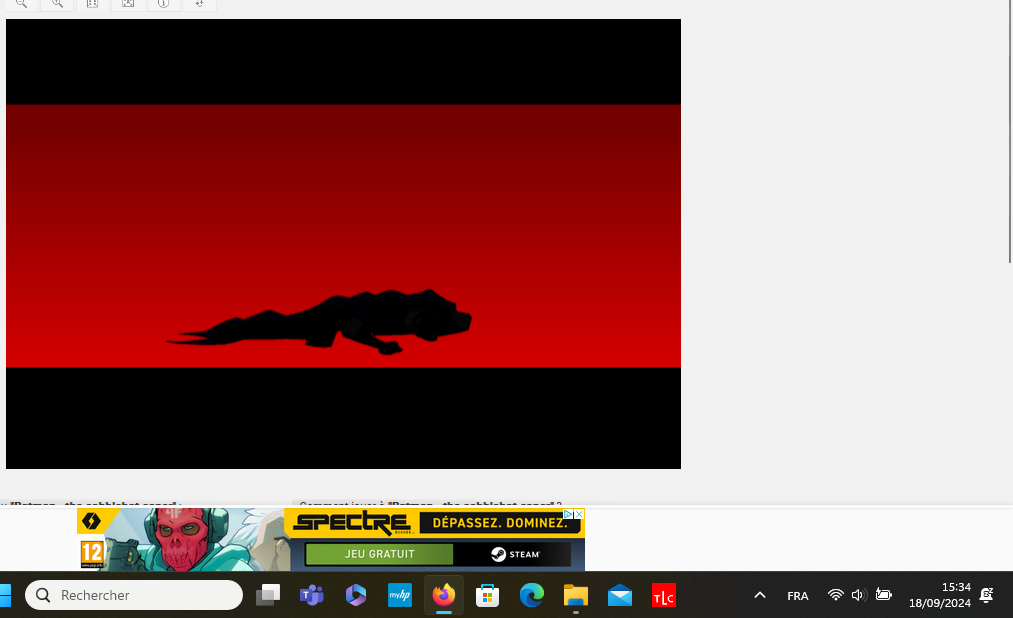Launch the myHP app from taskbar

point(400,596)
